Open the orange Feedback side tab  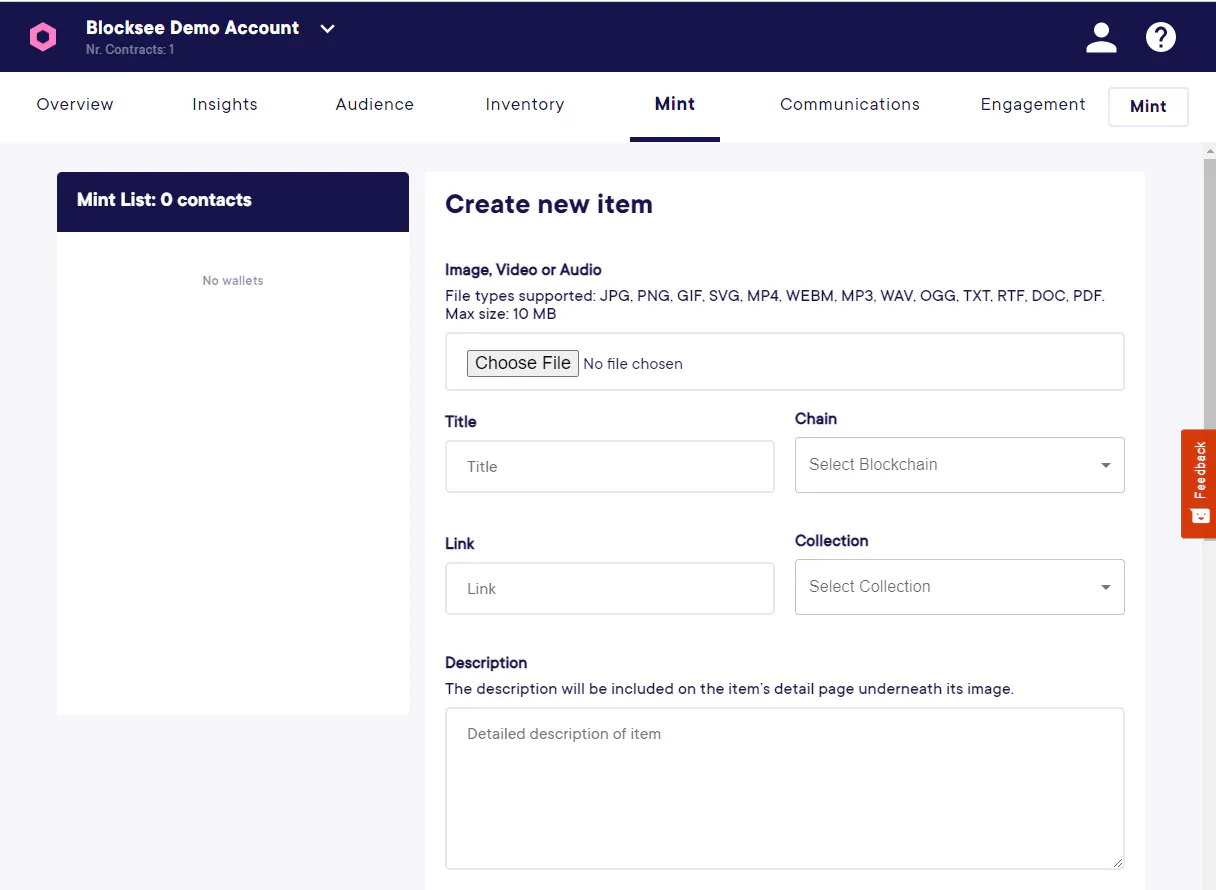[x=1198, y=484]
